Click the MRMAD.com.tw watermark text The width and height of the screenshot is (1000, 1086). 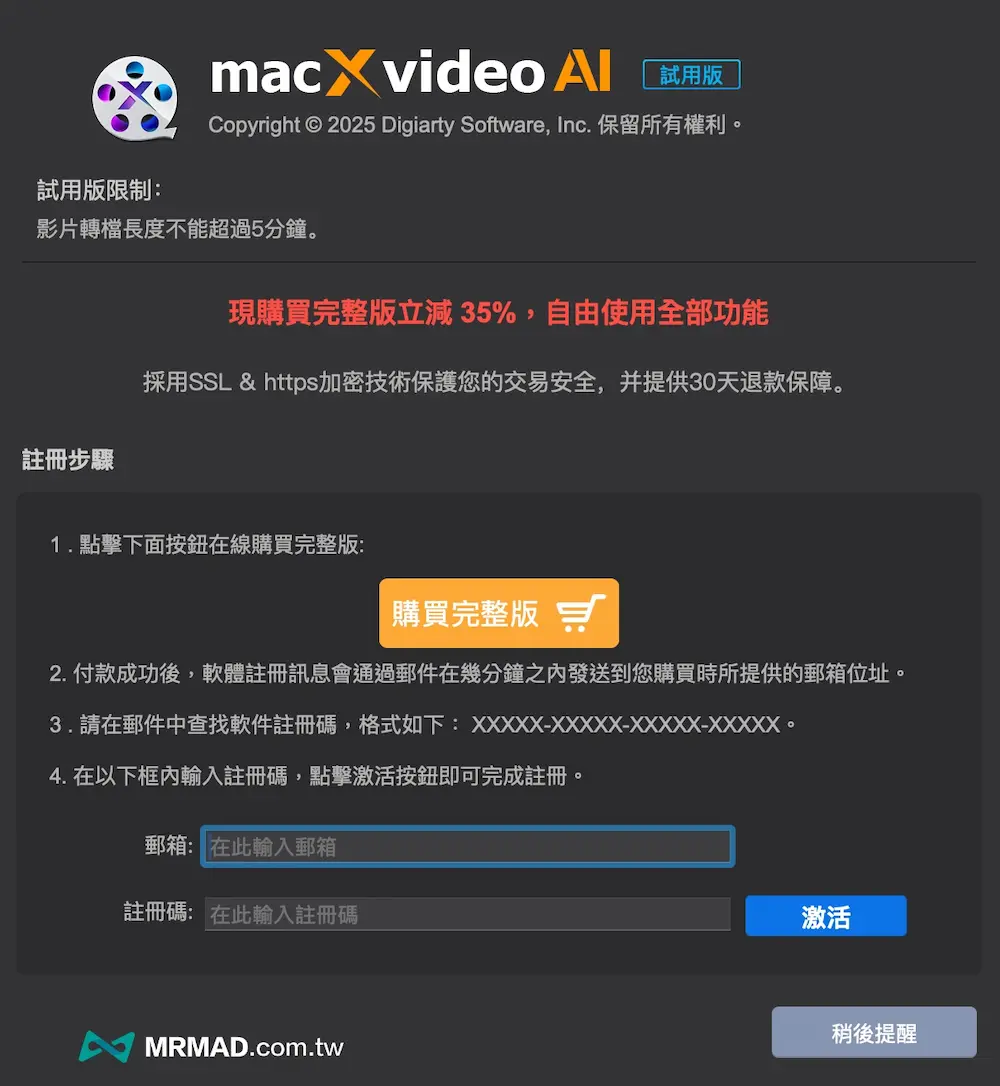[244, 1047]
